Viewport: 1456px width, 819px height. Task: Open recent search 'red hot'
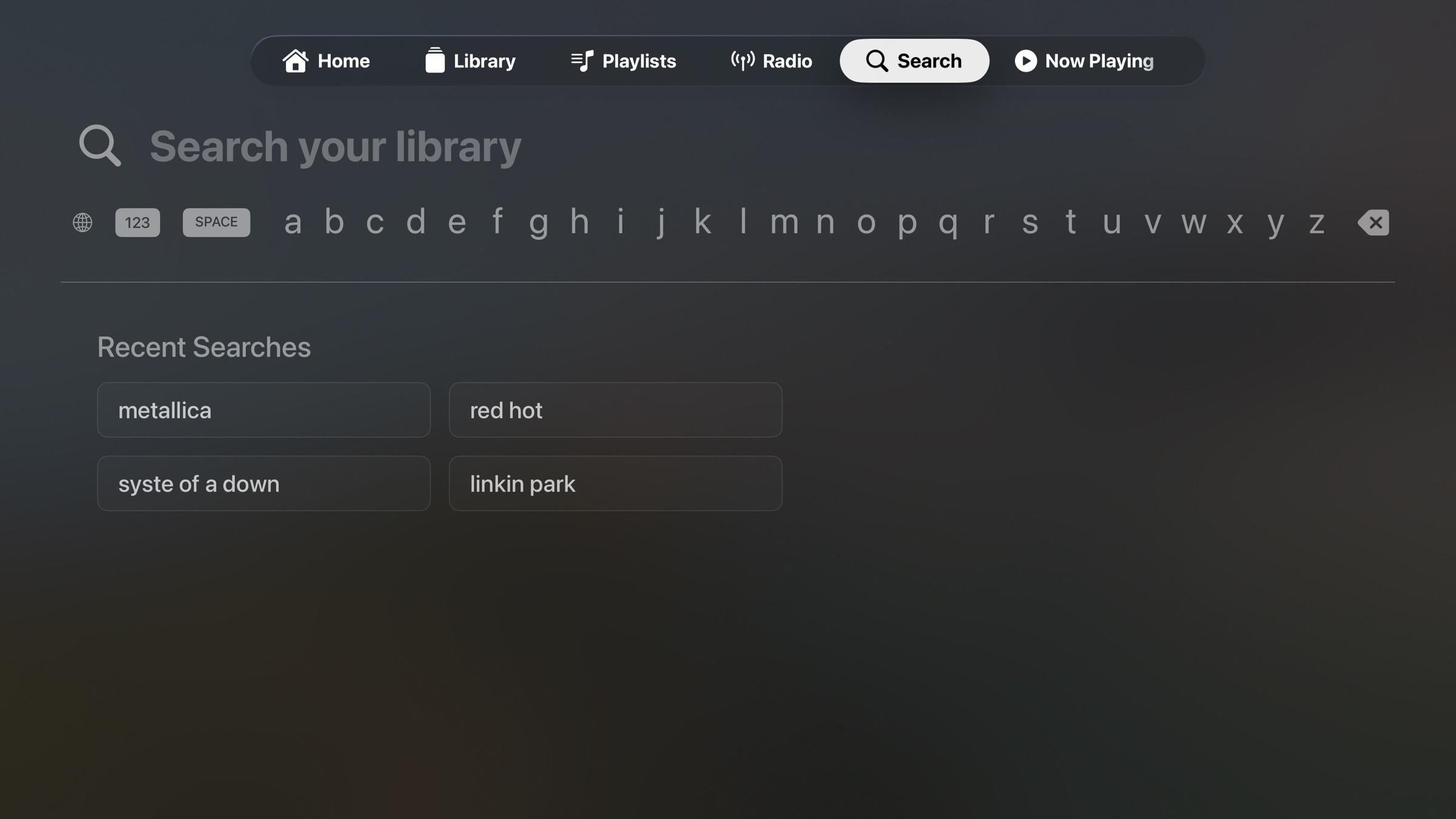tap(615, 409)
